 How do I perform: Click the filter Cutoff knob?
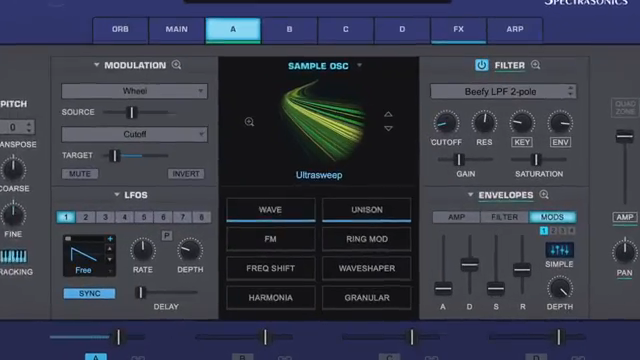pyautogui.click(x=446, y=123)
